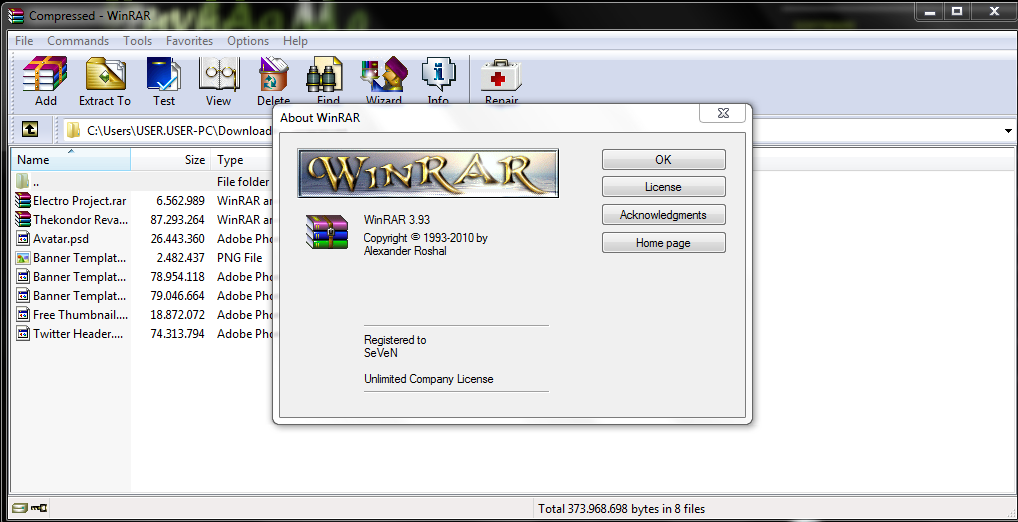Viewport: 1018px width, 522px height.
Task: Open the Commands menu
Action: 78,41
